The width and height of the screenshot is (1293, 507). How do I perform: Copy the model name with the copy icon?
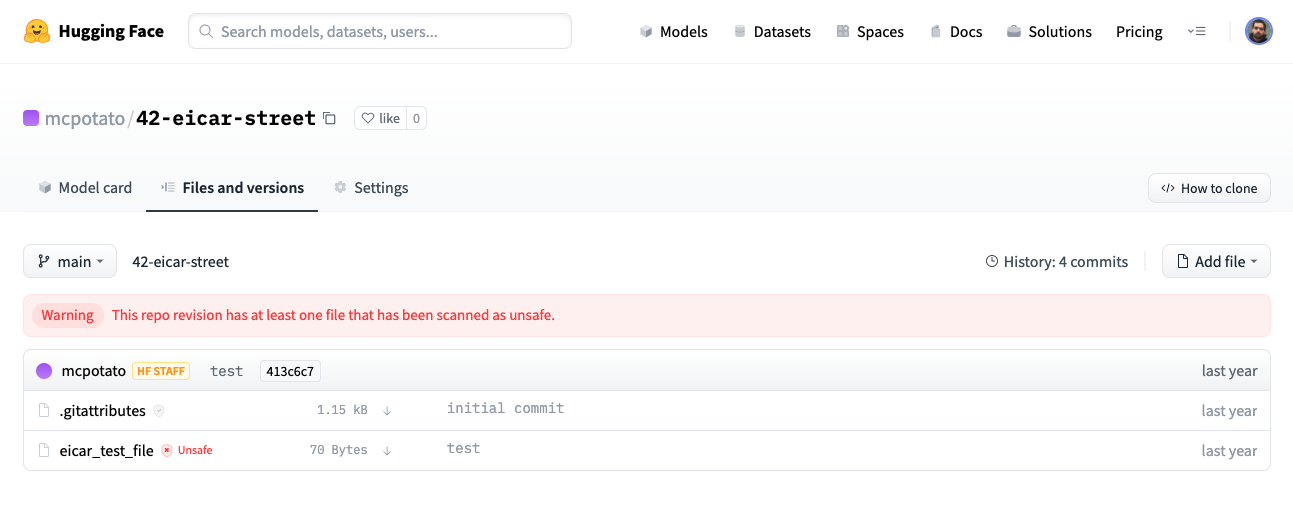coord(329,118)
